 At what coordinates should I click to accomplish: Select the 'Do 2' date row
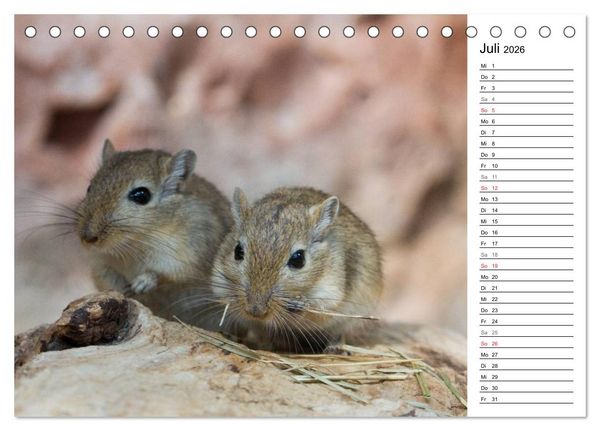527,77
